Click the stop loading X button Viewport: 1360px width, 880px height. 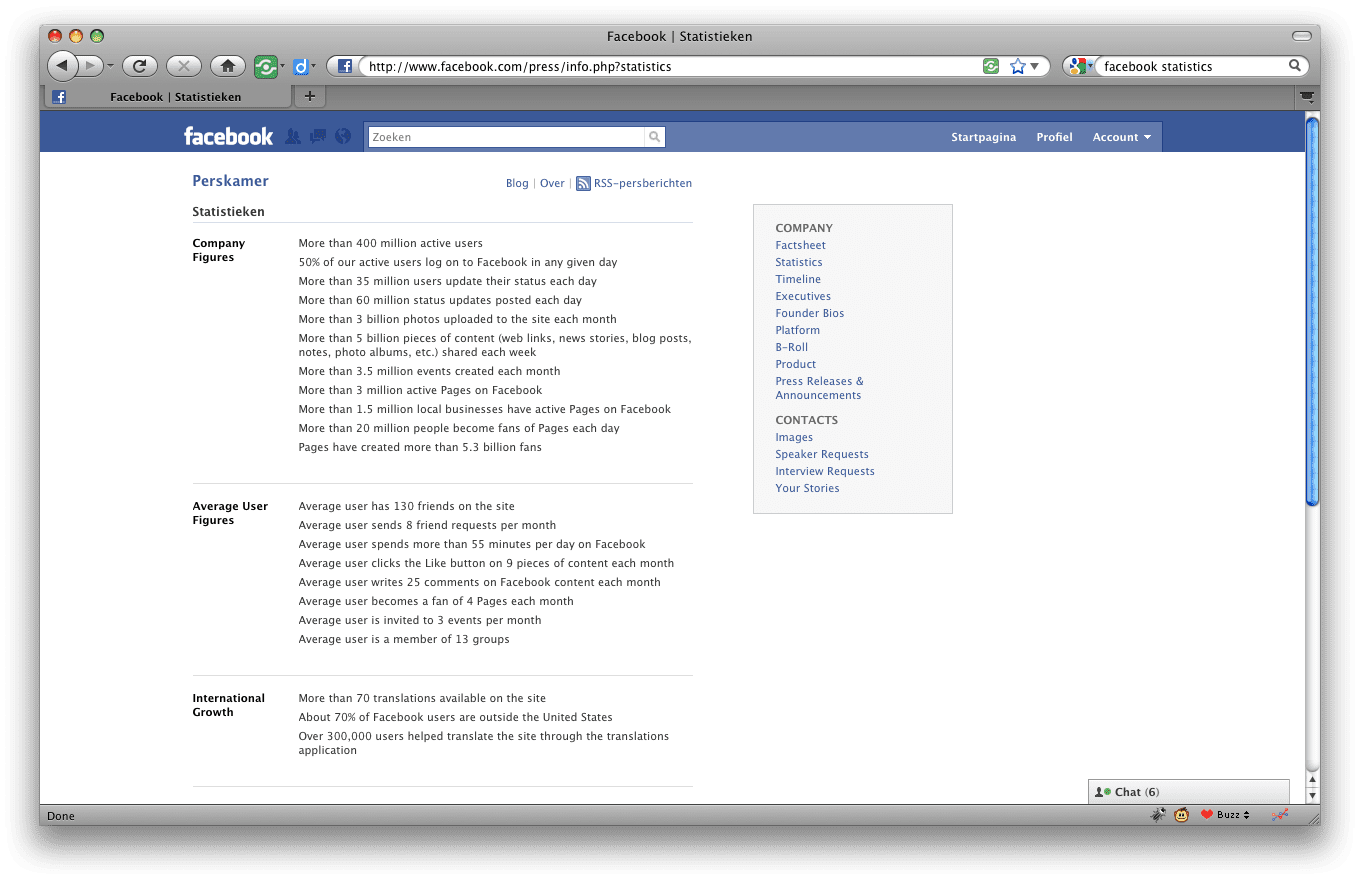point(184,66)
